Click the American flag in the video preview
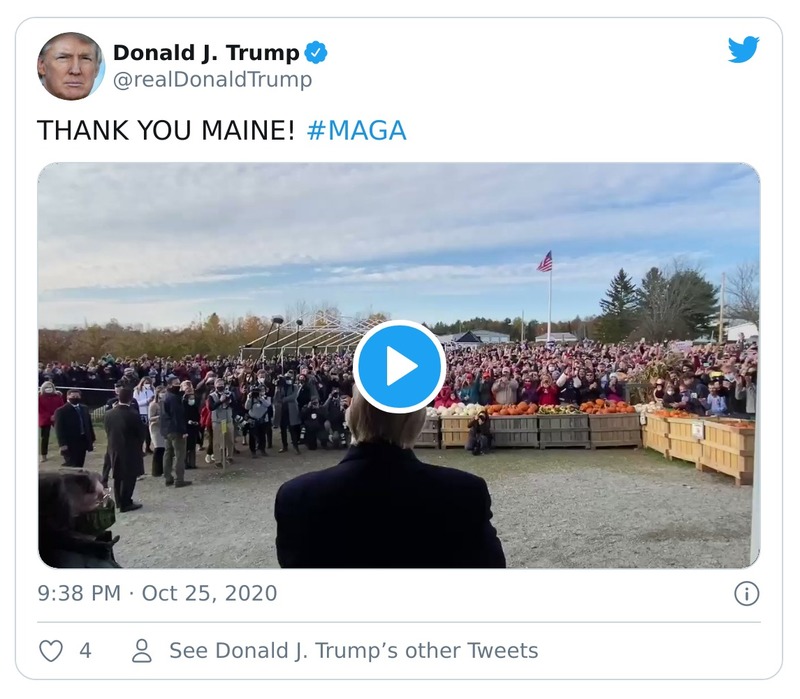Viewport: 800px width, 699px height. point(543,262)
